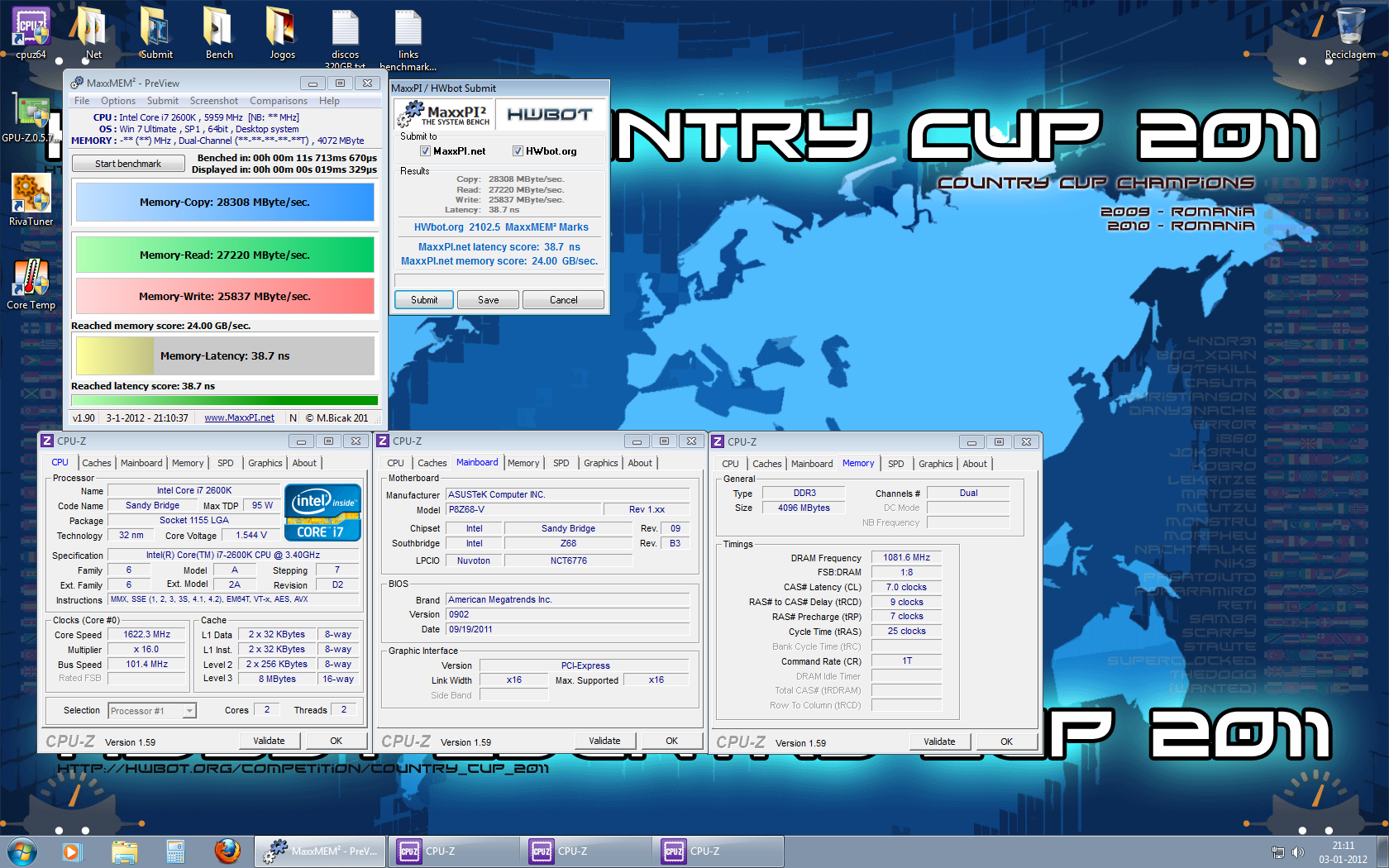The image size is (1389, 868).
Task: Click the green progress bar in MaxxMEM²
Action: [x=225, y=400]
